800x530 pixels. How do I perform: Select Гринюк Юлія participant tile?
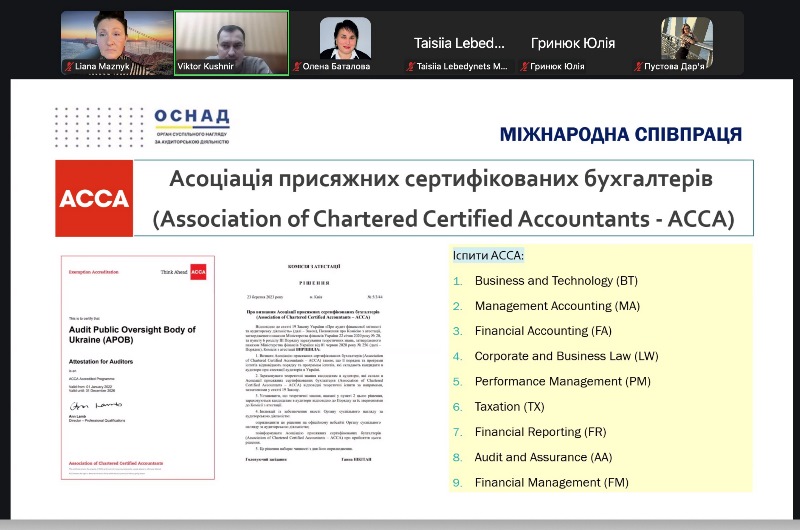[572, 43]
